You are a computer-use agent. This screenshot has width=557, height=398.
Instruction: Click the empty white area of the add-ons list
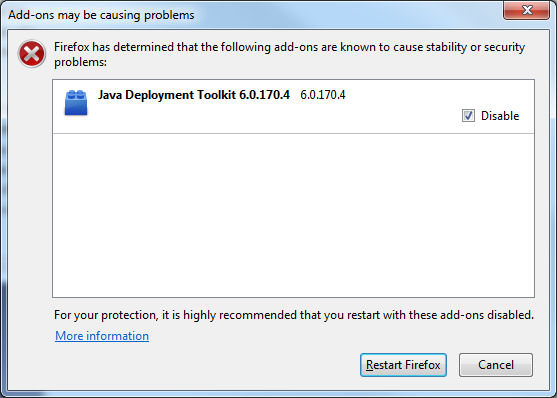[x=293, y=215]
